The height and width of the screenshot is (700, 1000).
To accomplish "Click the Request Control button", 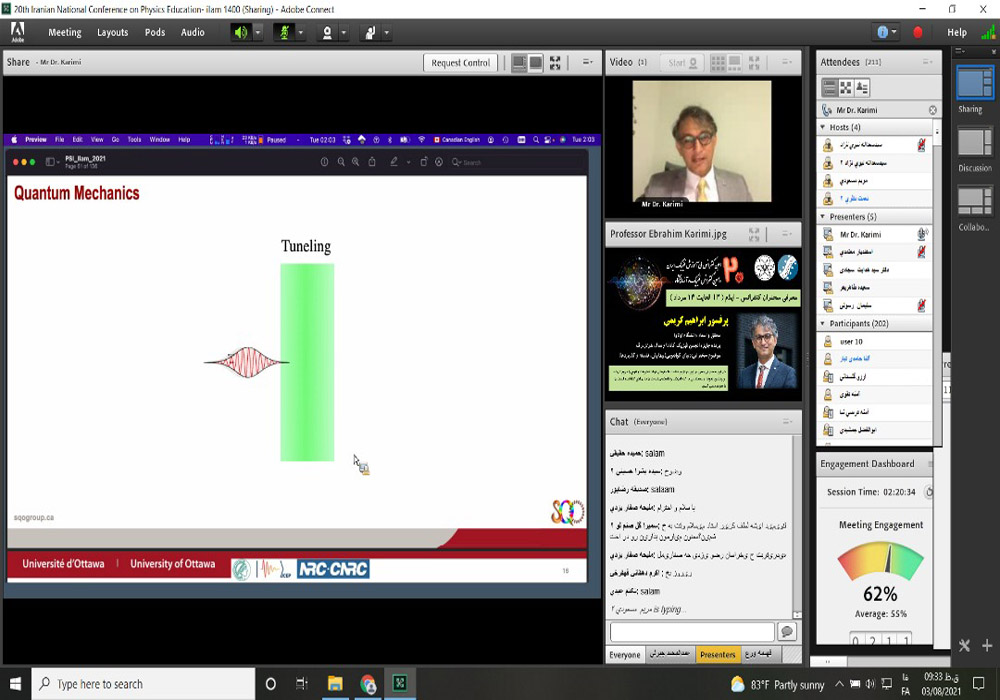I will pos(460,63).
